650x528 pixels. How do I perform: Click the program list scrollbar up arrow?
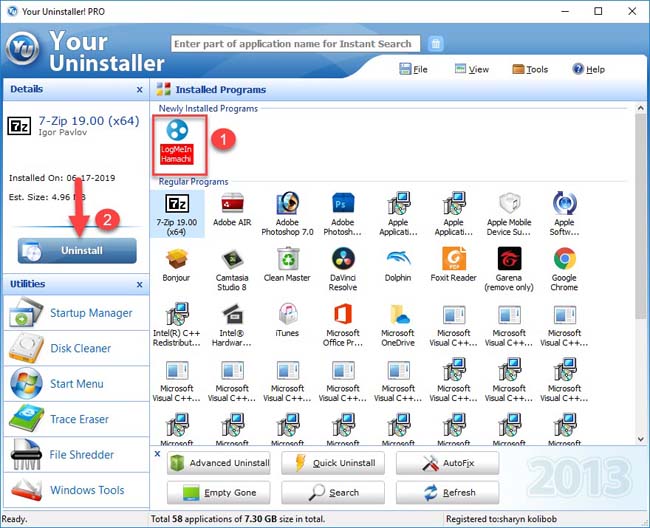[641, 108]
